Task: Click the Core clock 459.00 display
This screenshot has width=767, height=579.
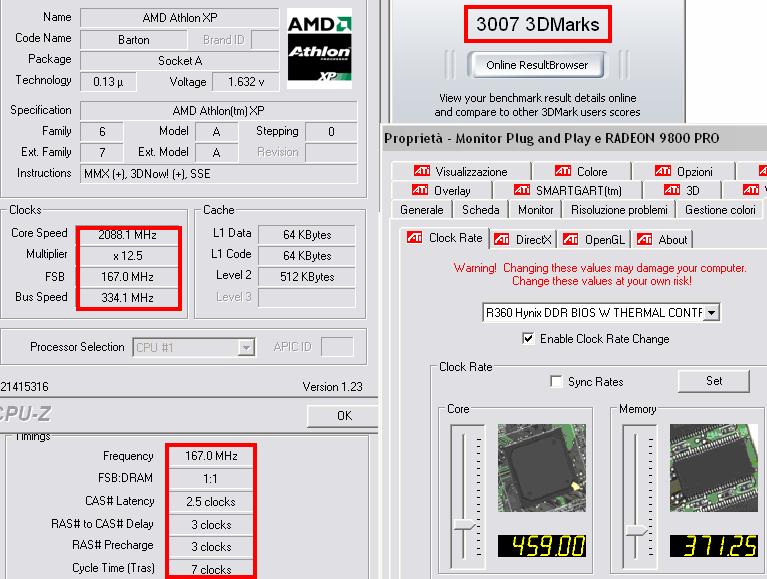Action: (x=541, y=546)
